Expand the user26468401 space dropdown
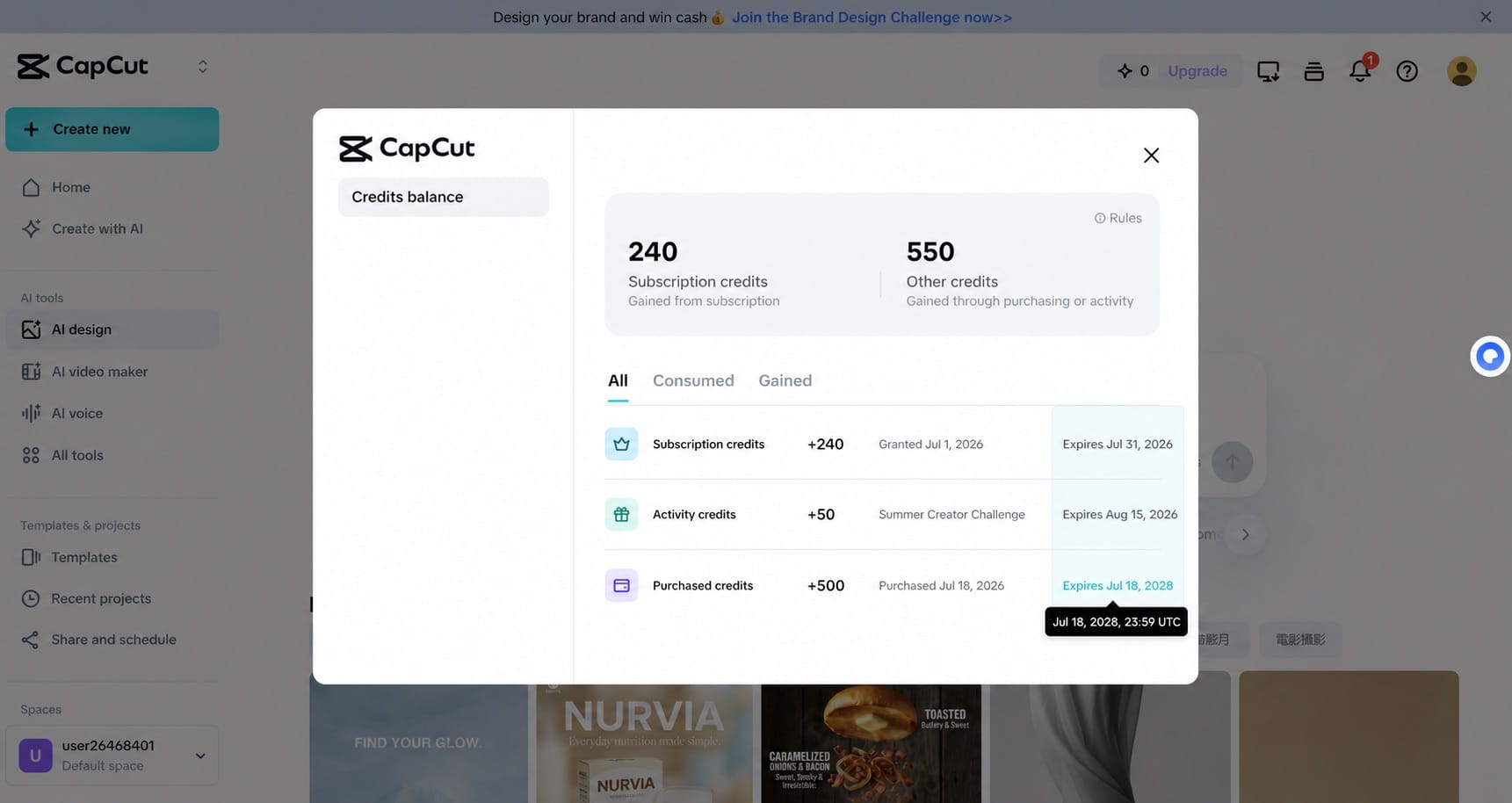 click(200, 756)
